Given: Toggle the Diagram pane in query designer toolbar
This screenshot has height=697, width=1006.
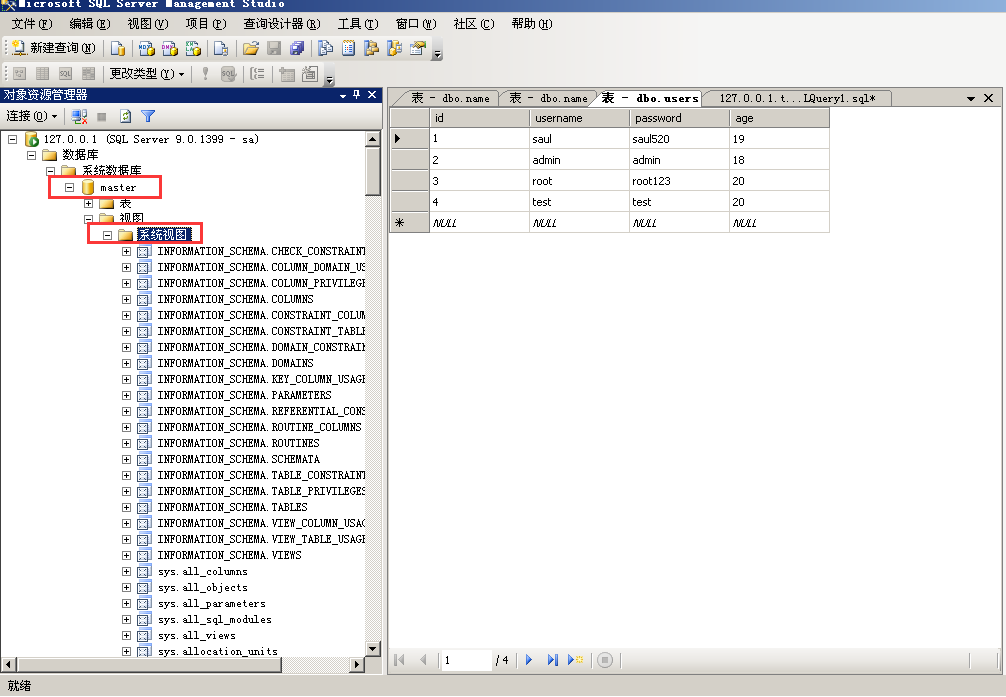Looking at the screenshot, I should tap(19, 74).
